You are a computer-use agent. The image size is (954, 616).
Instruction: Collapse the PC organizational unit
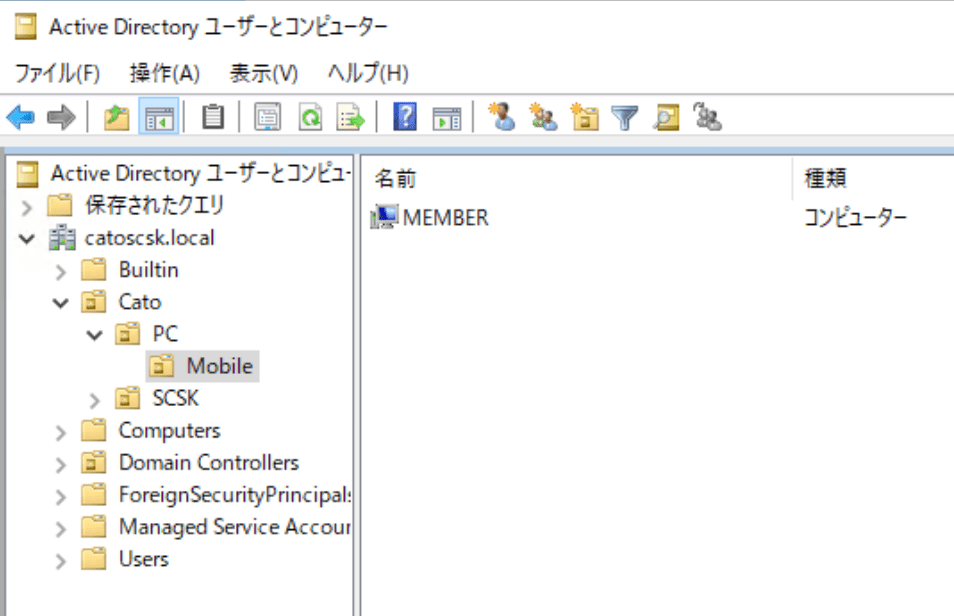tap(95, 335)
